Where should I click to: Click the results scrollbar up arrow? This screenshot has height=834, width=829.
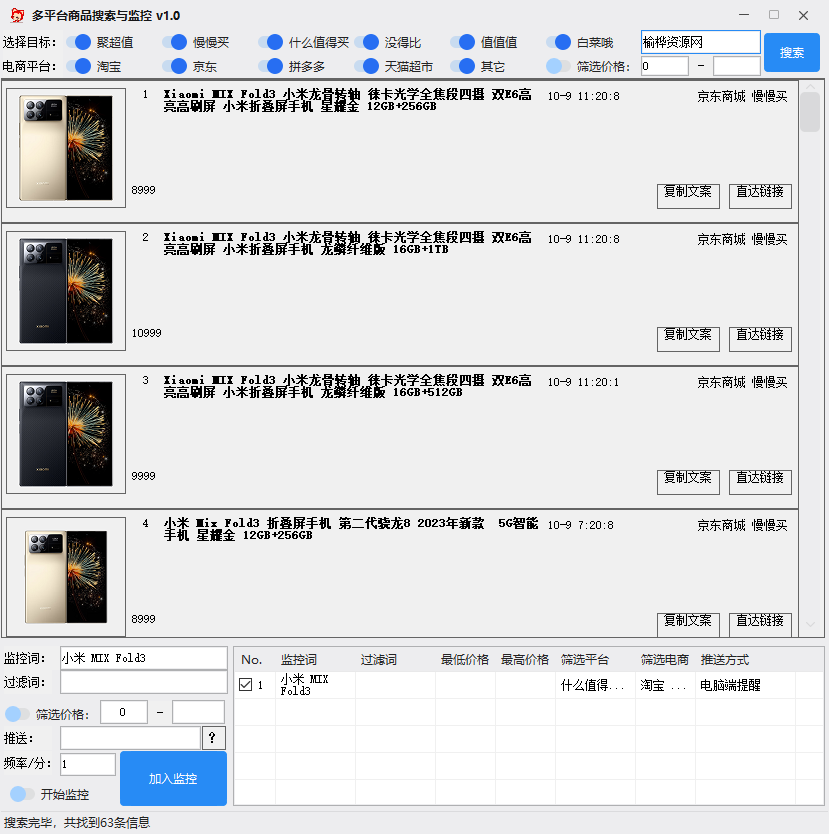pyautogui.click(x=810, y=87)
